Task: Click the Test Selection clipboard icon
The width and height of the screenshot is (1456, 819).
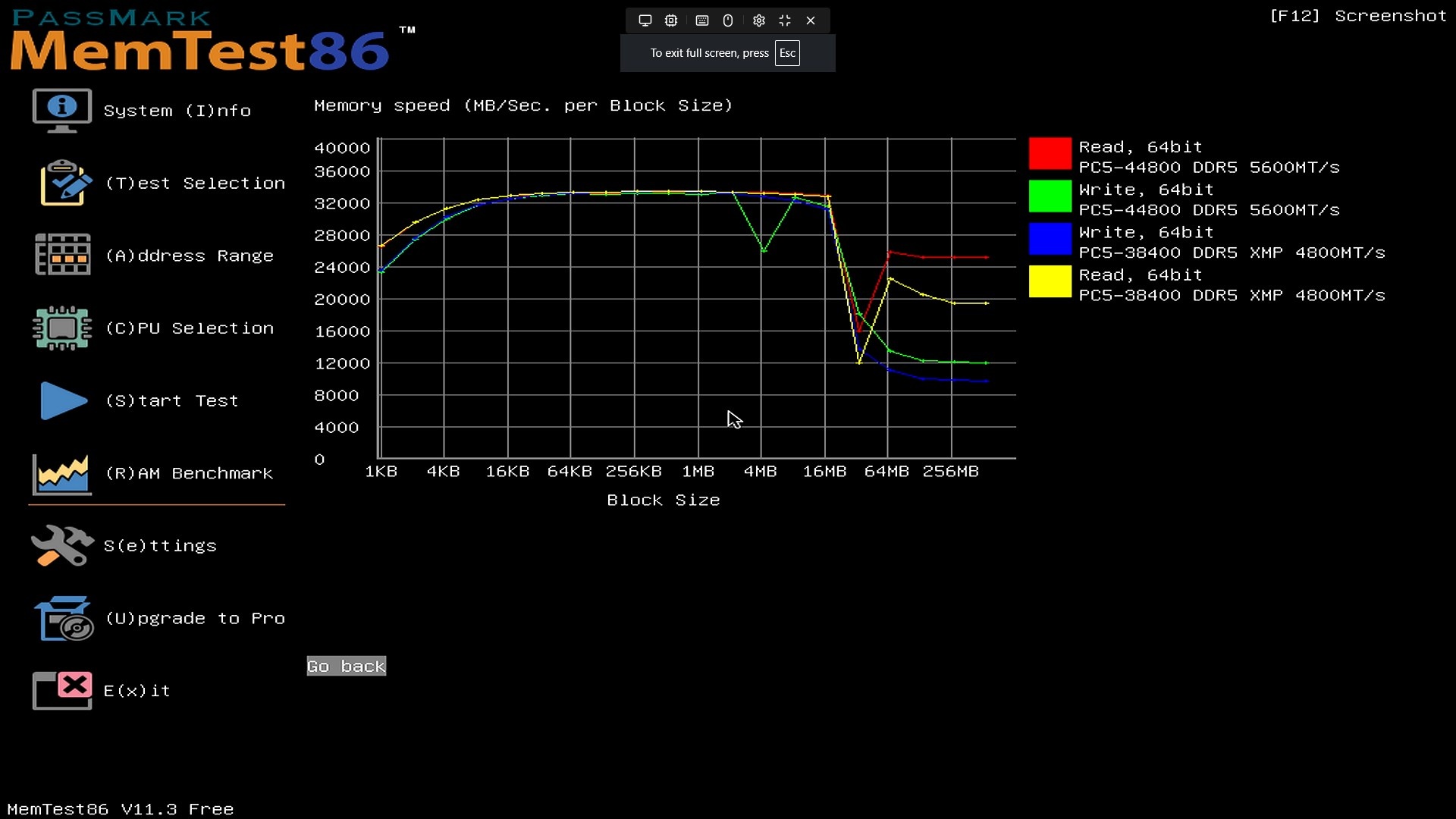Action: pyautogui.click(x=65, y=183)
